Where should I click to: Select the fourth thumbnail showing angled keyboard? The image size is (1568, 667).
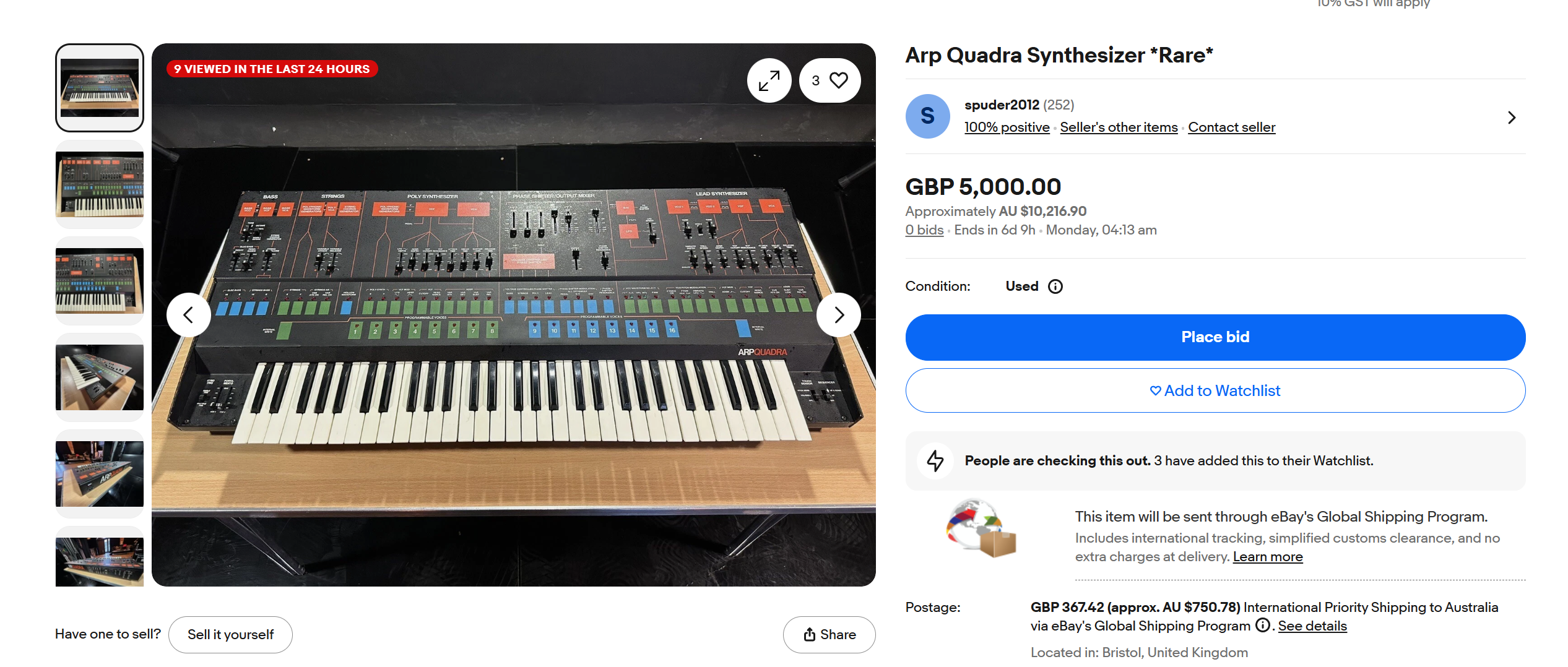click(100, 377)
